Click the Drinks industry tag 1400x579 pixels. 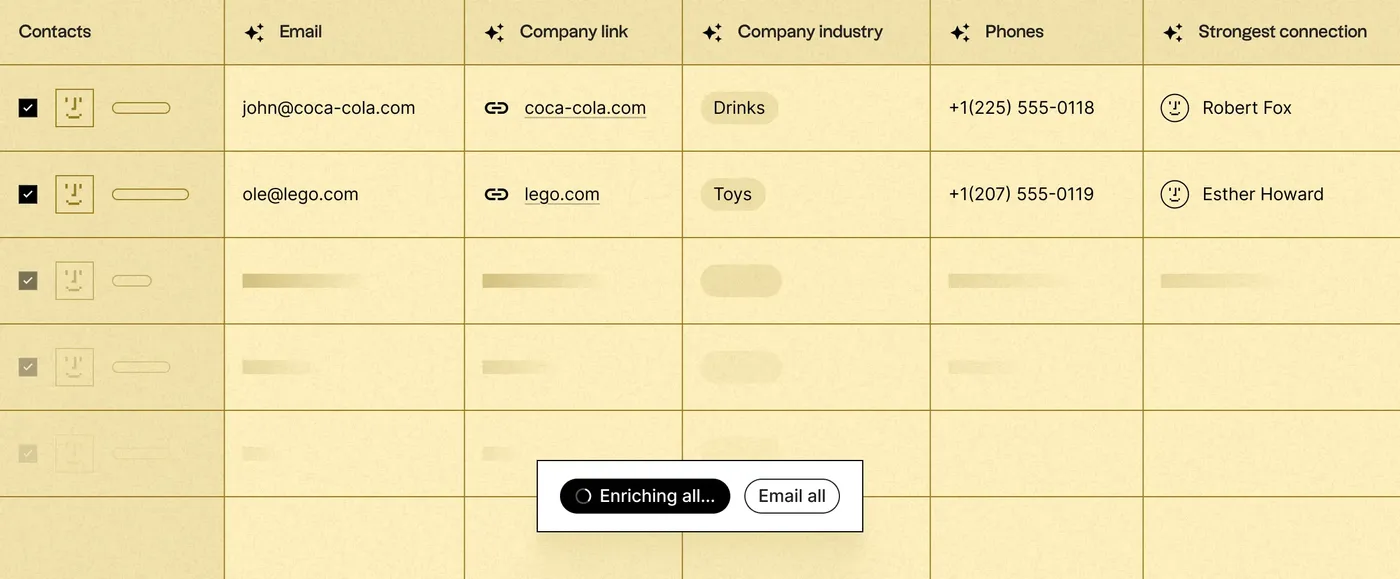pos(739,108)
